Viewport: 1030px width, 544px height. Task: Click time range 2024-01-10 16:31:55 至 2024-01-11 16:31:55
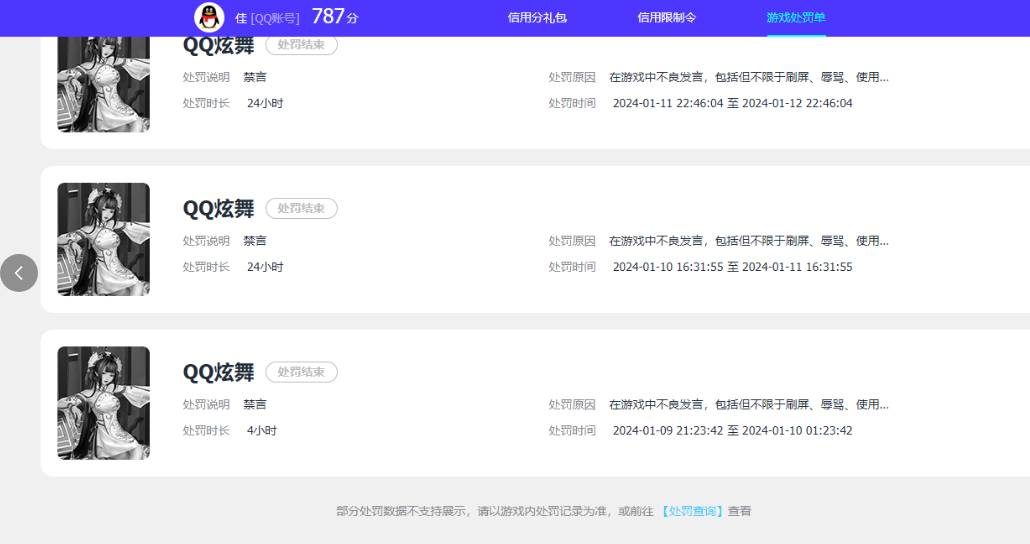[x=732, y=267]
